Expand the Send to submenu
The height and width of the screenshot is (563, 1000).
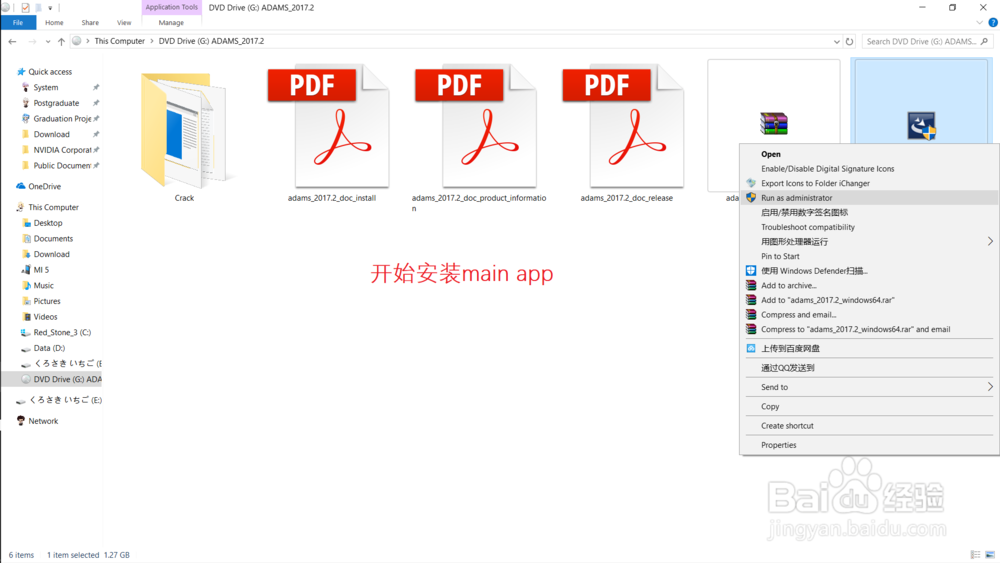[990, 387]
